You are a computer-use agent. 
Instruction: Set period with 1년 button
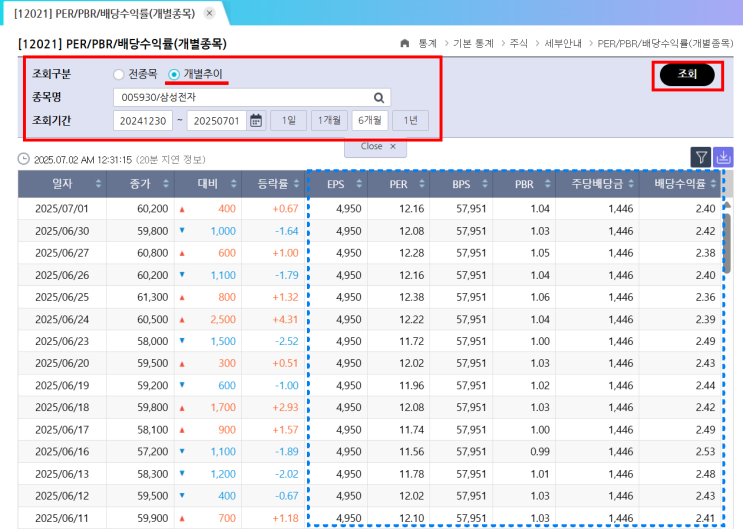(411, 120)
